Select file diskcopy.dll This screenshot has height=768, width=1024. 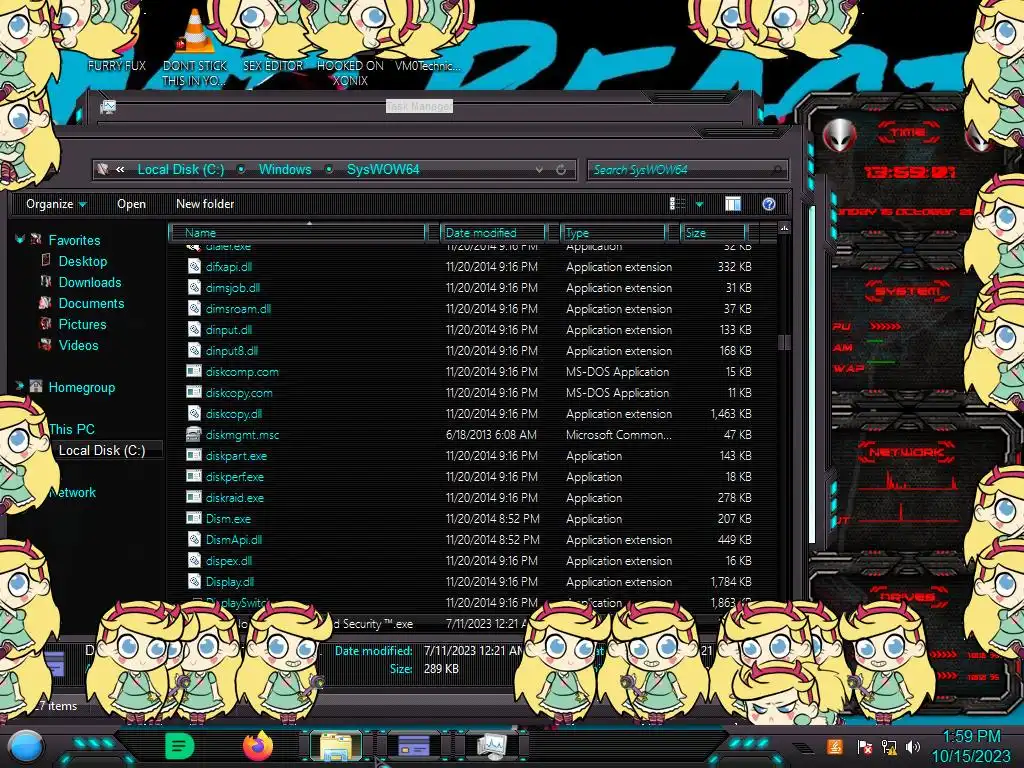(233, 413)
